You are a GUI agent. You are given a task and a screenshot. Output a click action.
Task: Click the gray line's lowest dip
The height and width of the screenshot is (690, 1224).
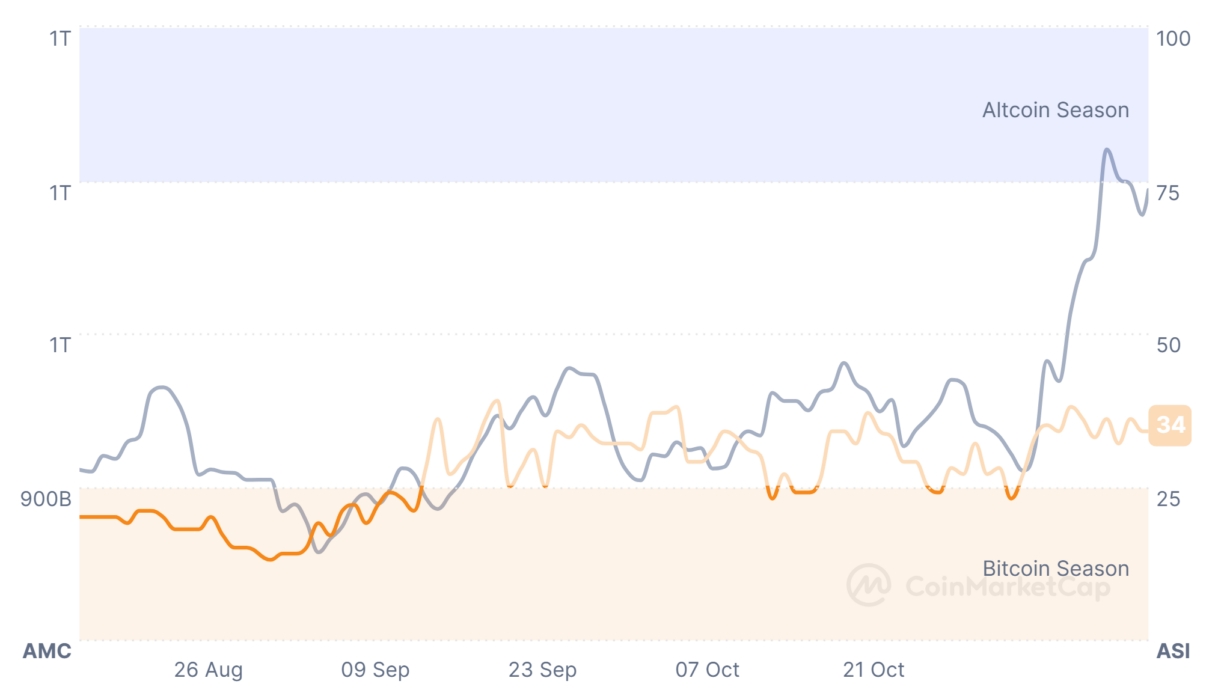[319, 551]
